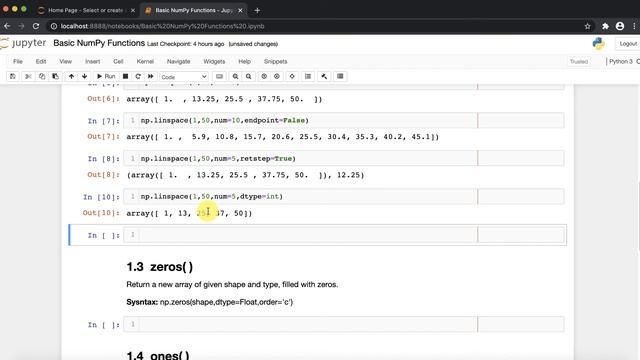Viewport: 640px width, 360px height.
Task: Click the Syntax np.zeros line
Action: (210, 302)
